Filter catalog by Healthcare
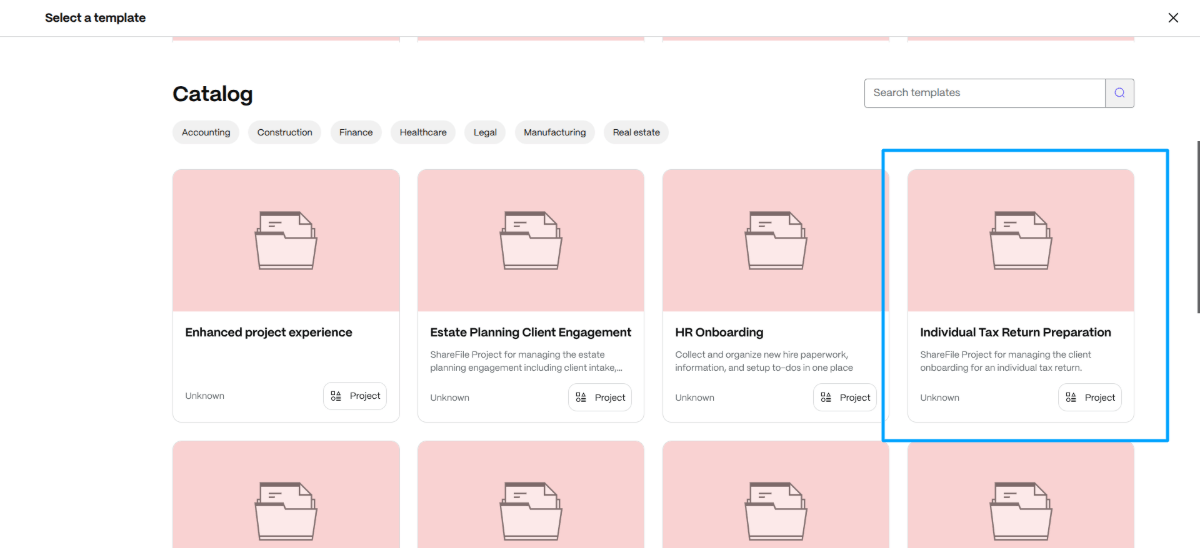Screen dimensions: 1200x548 (423, 132)
